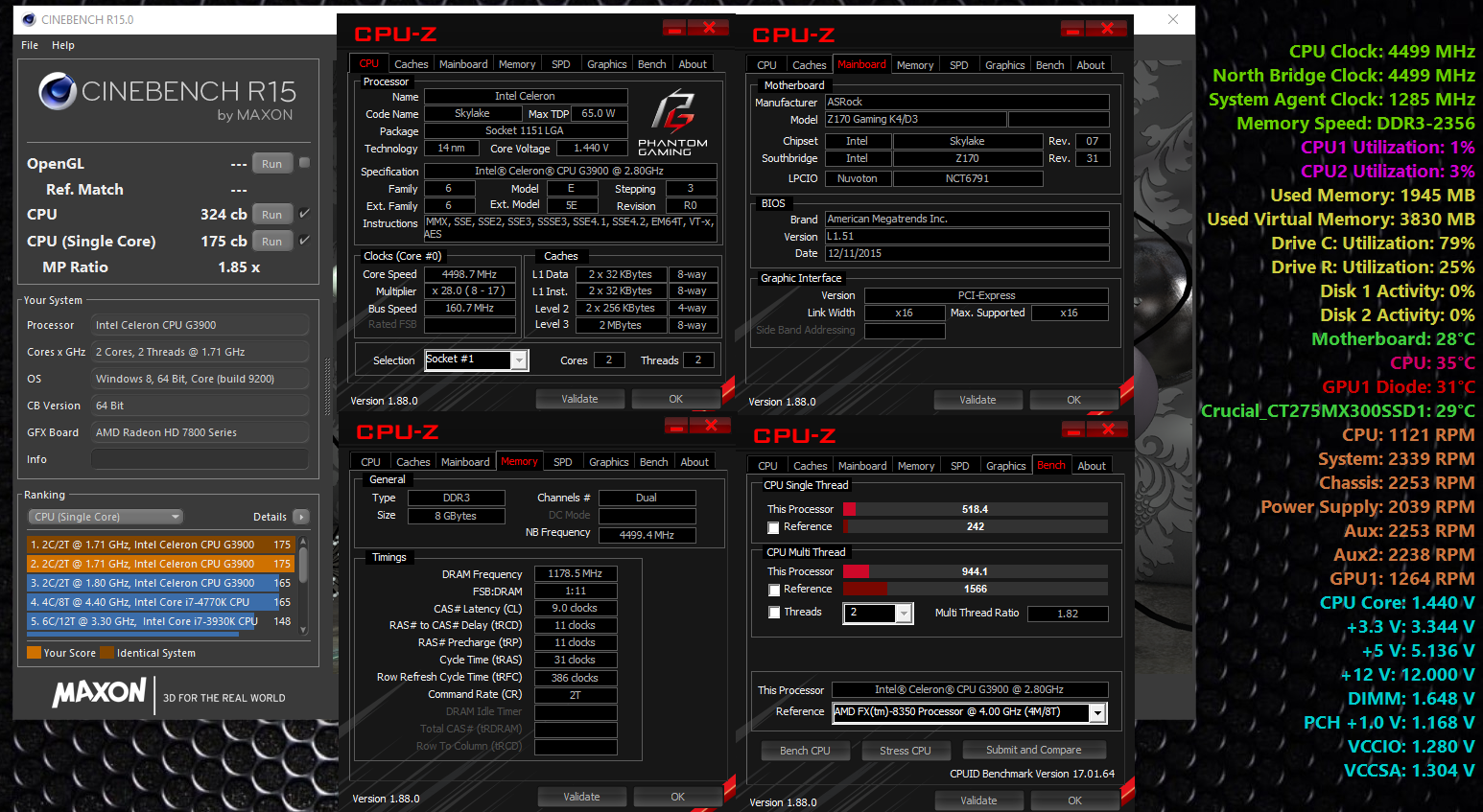The width and height of the screenshot is (1483, 812).
Task: Open the Threads count dropdown showing 2
Action: 904,614
